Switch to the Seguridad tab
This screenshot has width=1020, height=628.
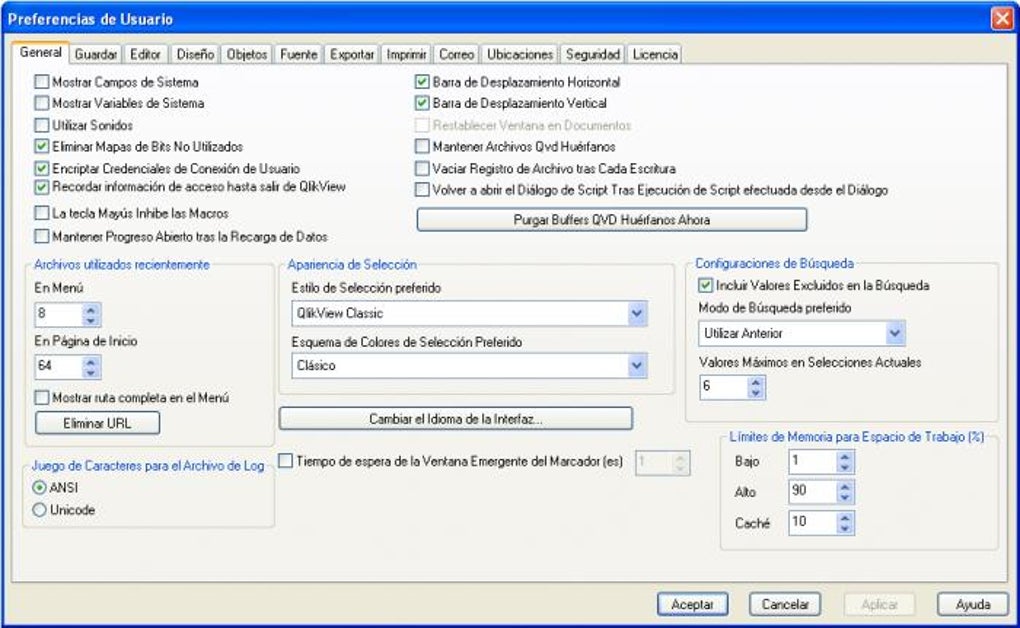[592, 54]
